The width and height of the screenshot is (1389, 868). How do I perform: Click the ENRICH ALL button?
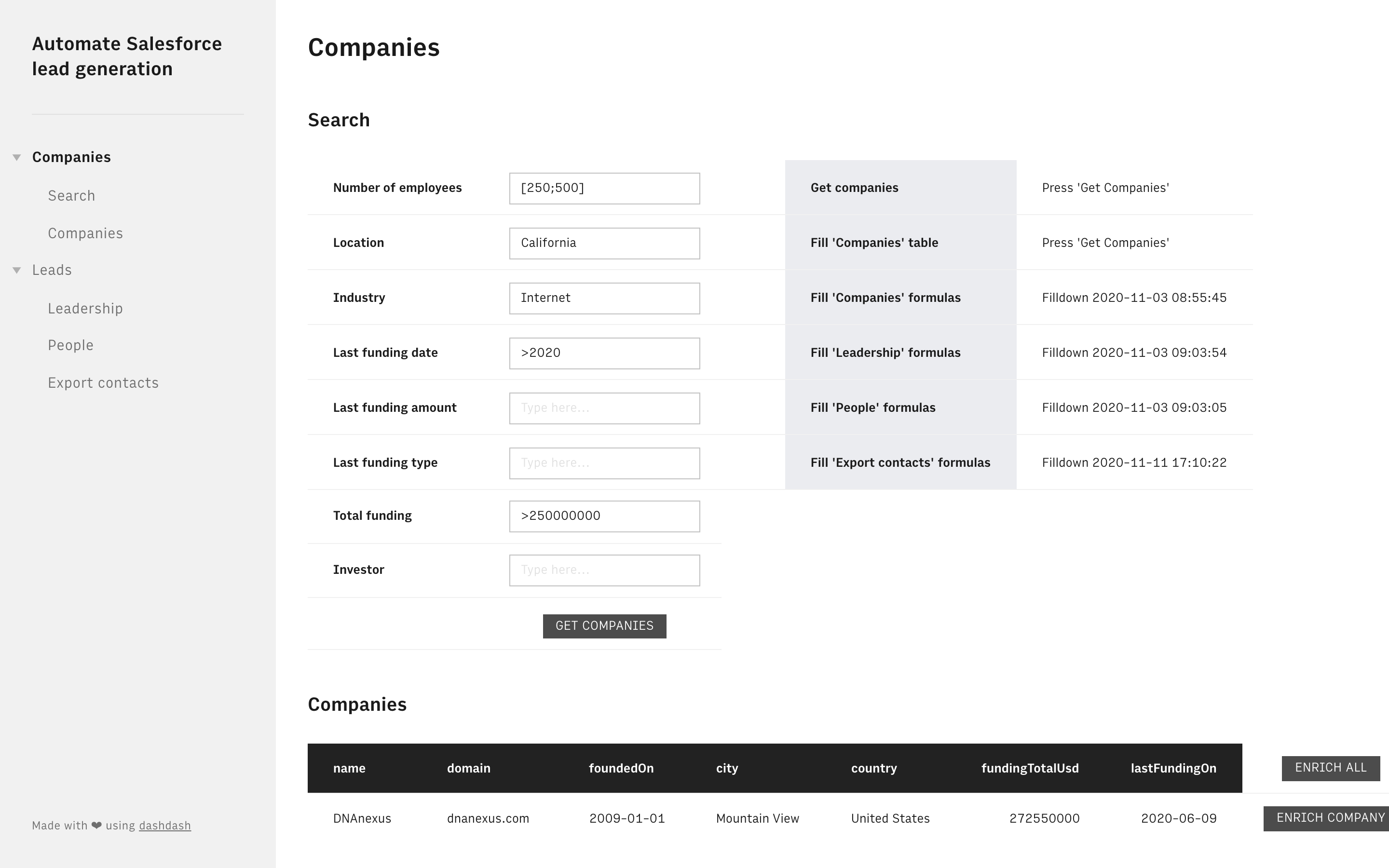click(x=1330, y=768)
